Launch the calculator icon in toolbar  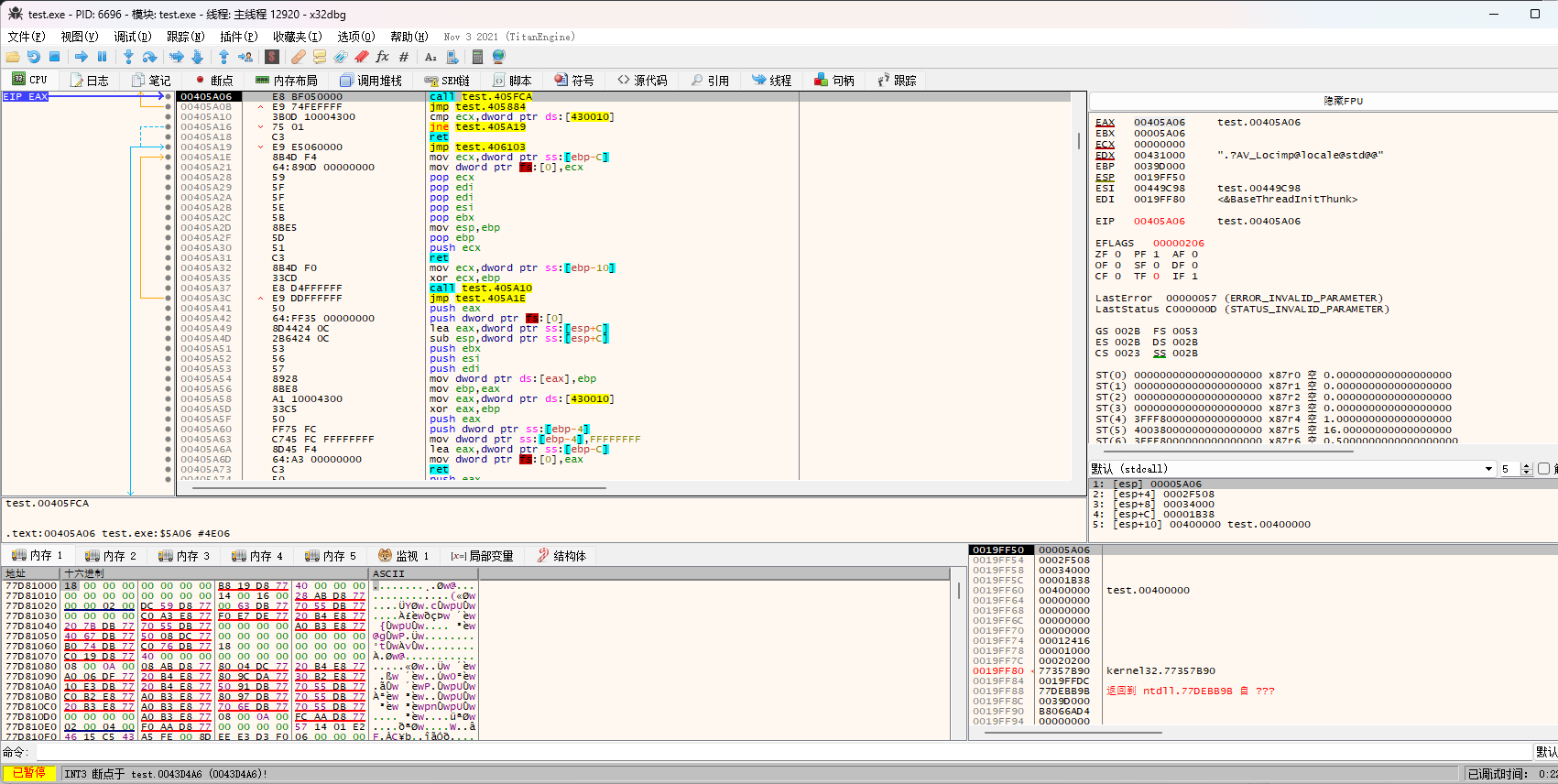477,57
